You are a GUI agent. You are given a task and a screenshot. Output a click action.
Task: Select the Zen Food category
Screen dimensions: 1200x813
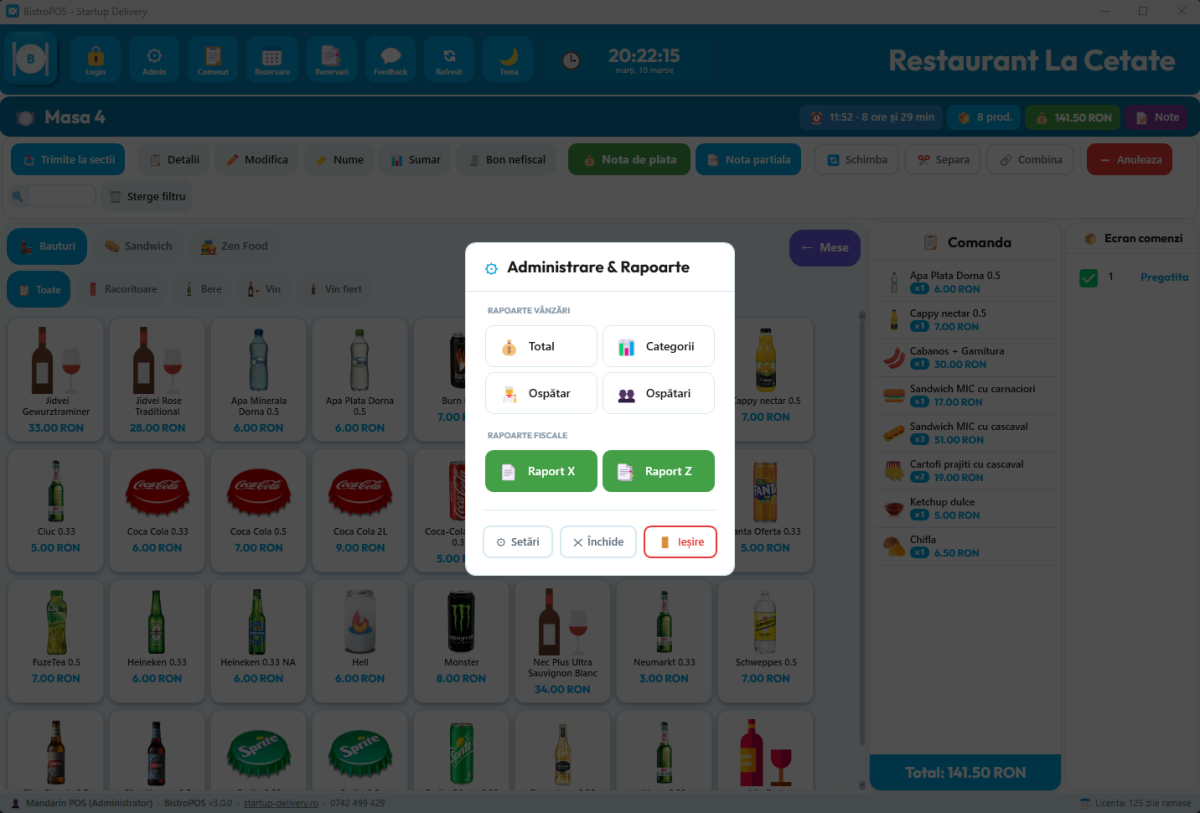tap(233, 245)
